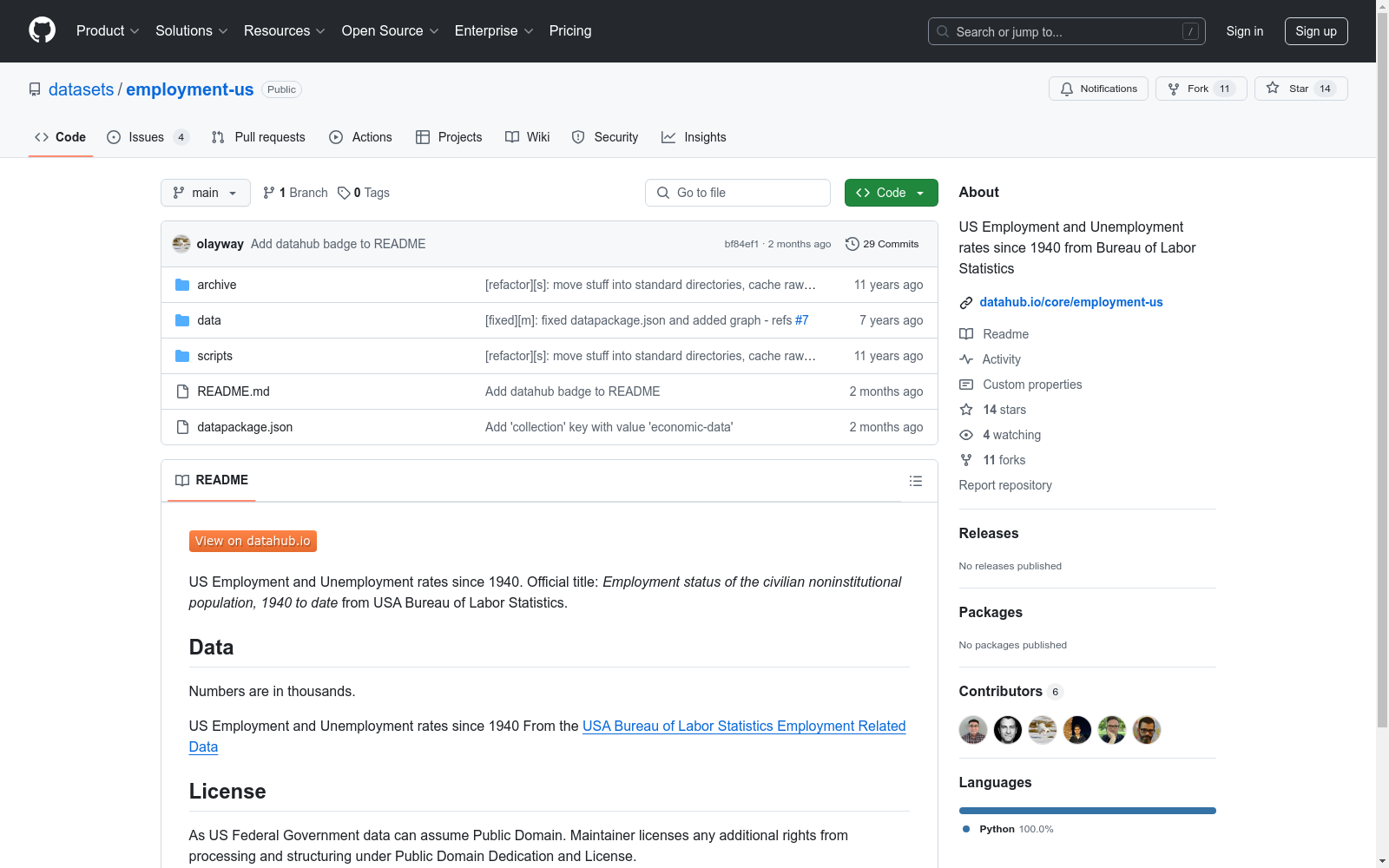This screenshot has height=868, width=1389.
Task: Click the link icon beside datahub.io URL
Action: 966,302
